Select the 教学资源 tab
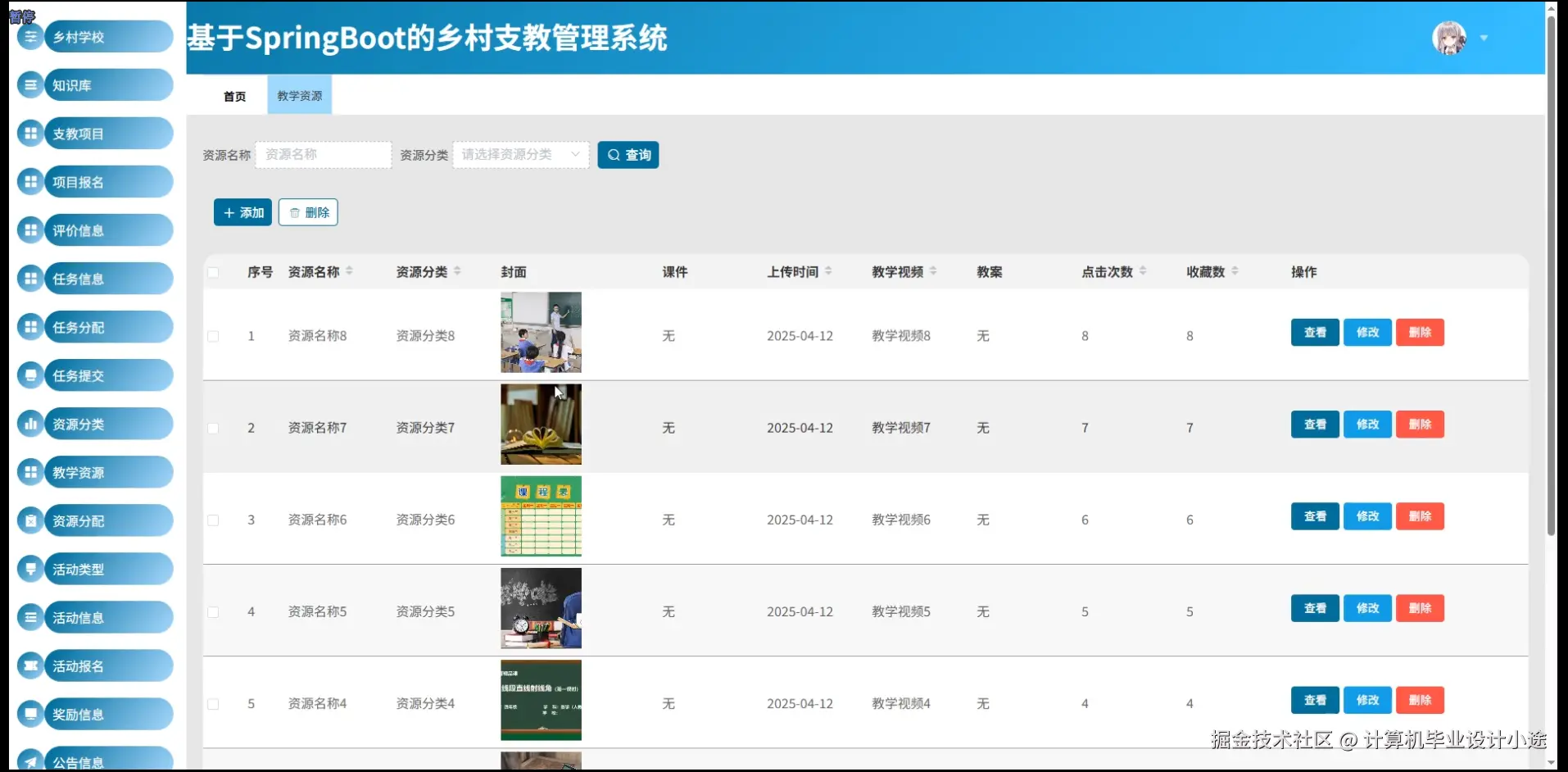This screenshot has height=772, width=1568. pos(300,96)
